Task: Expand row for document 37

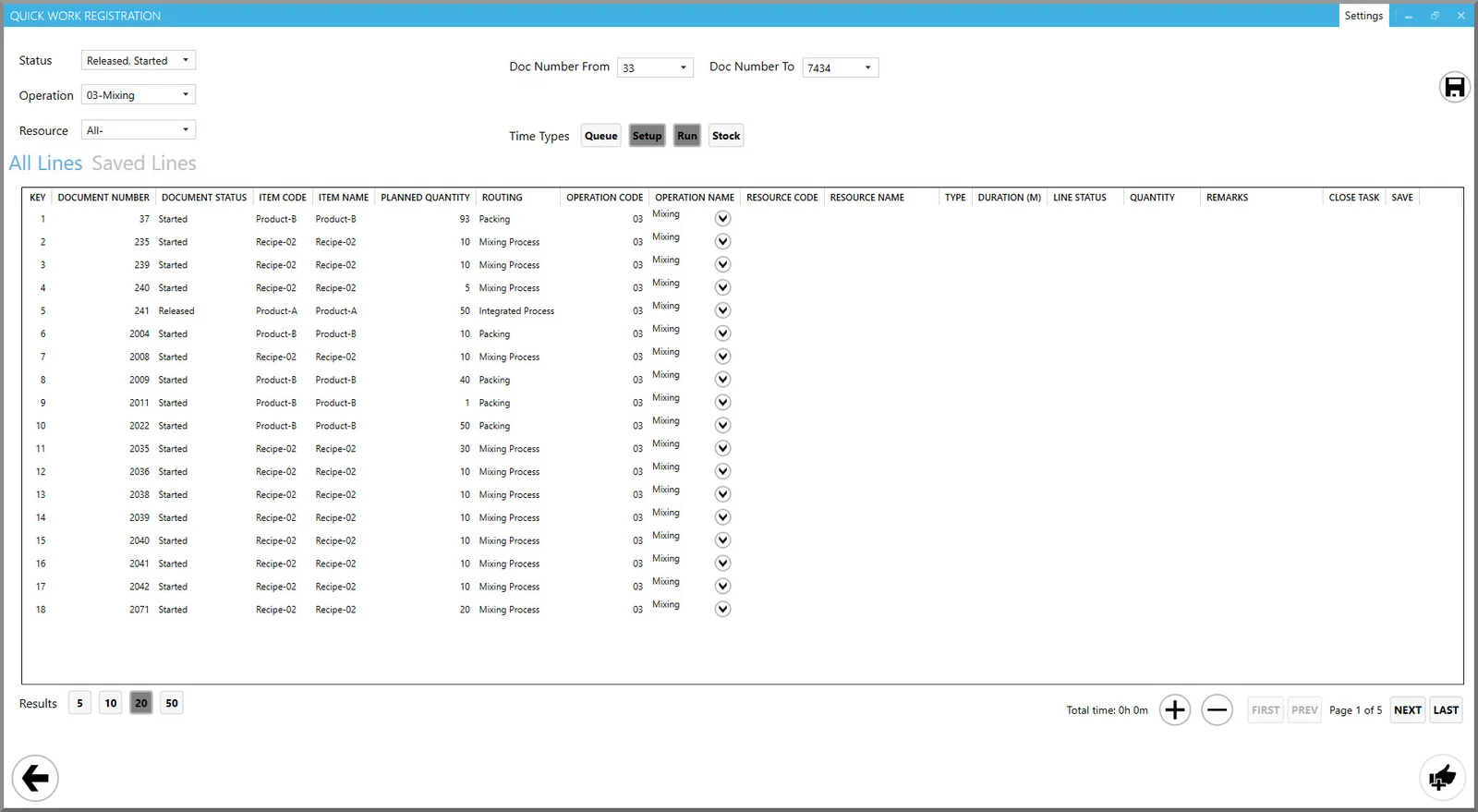Action: (723, 219)
